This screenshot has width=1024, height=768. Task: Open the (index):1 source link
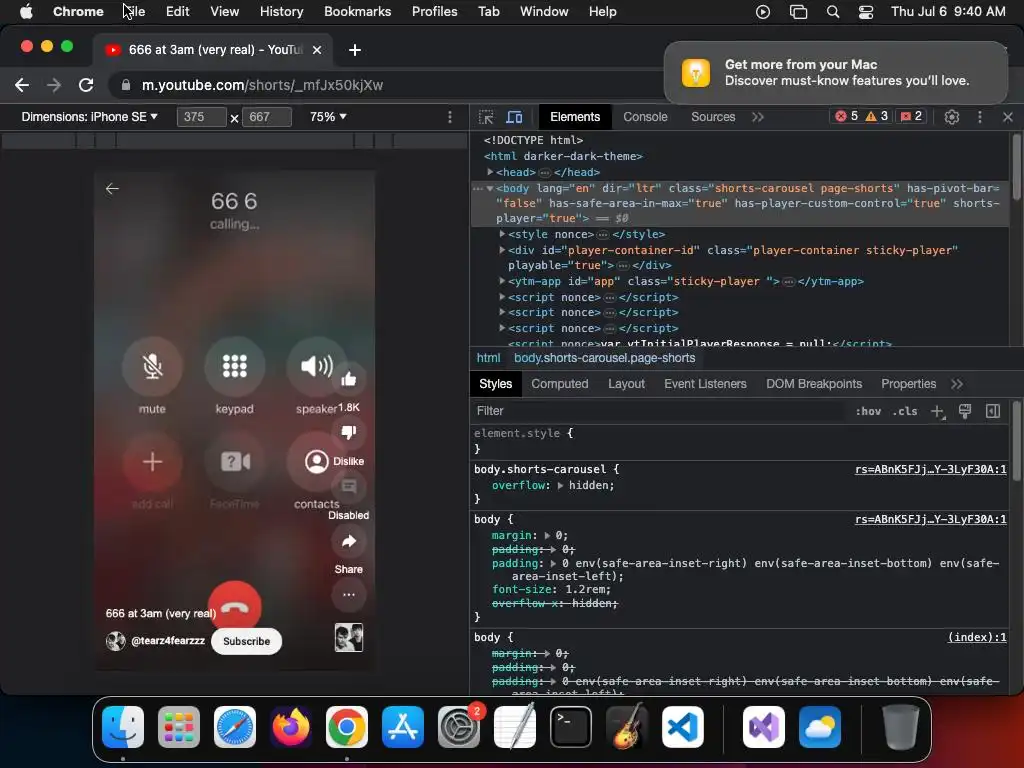pos(977,637)
